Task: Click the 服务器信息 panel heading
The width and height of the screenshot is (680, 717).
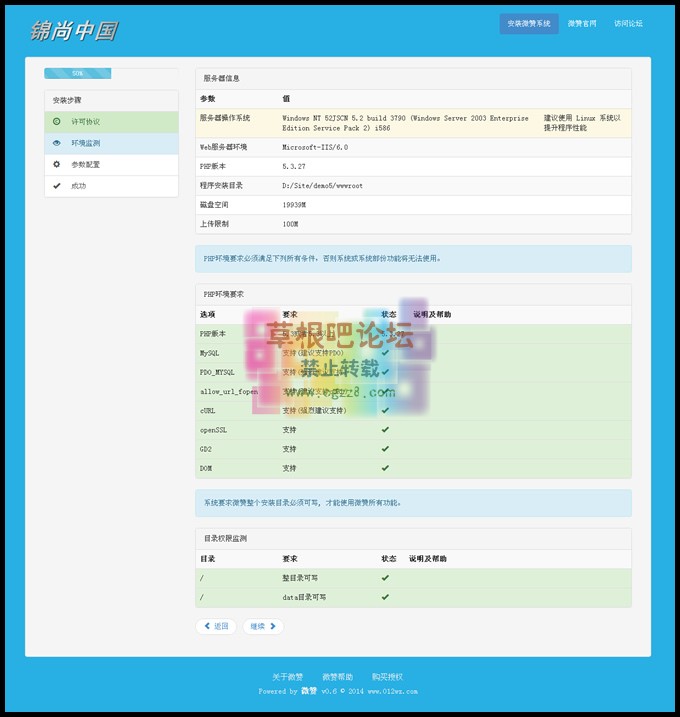Action: point(413,79)
